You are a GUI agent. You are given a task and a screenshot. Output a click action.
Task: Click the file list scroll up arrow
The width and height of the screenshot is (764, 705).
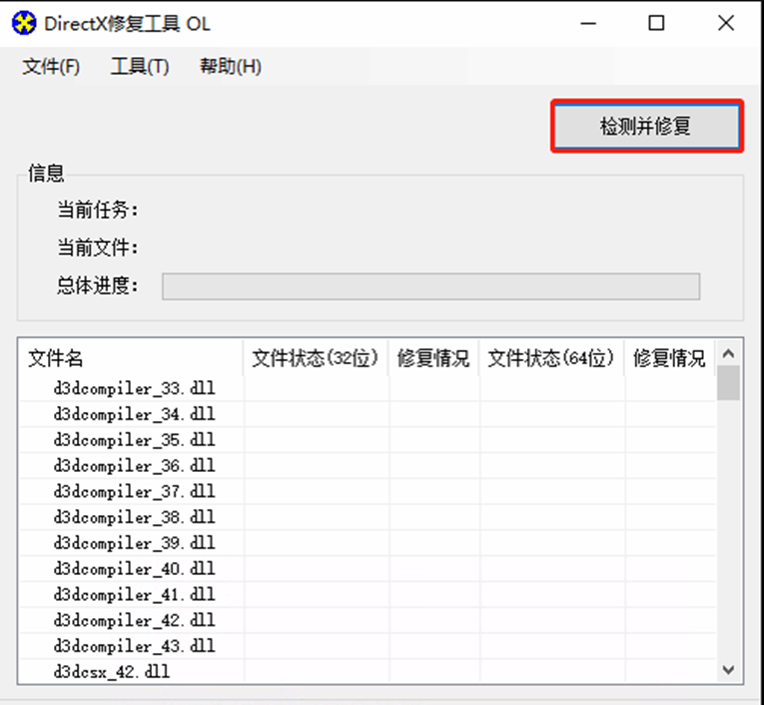pyautogui.click(x=728, y=353)
